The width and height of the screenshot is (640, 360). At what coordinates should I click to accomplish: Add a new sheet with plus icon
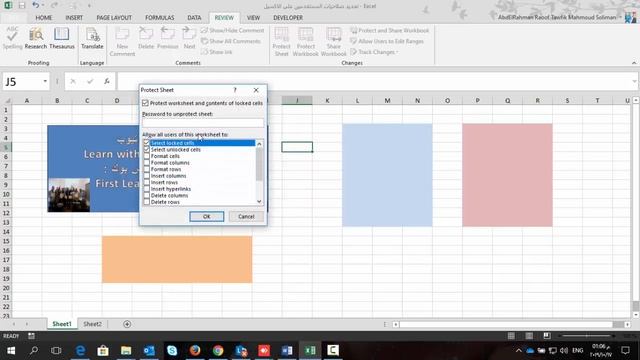click(x=127, y=324)
